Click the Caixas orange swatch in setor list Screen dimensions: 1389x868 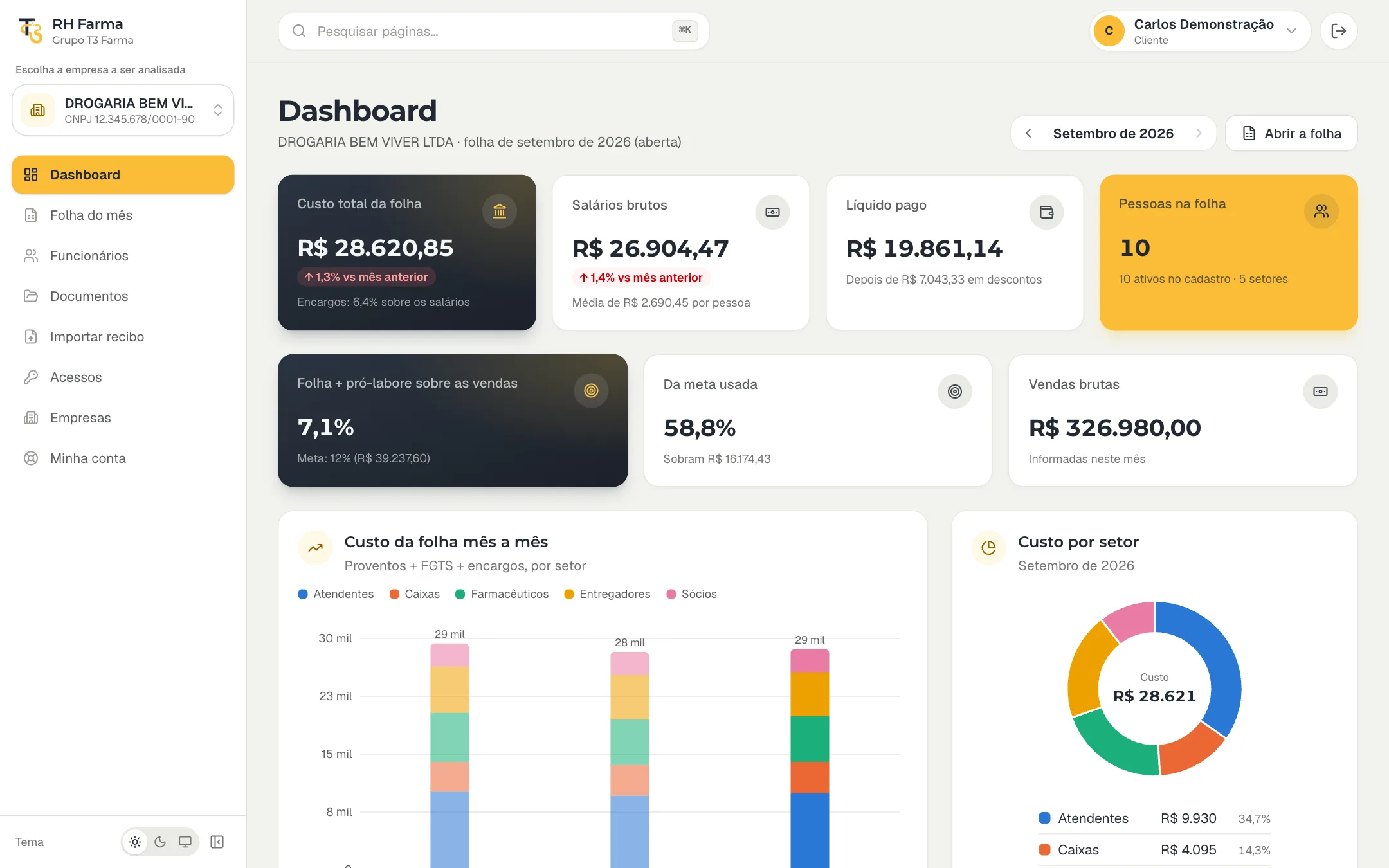pos(1044,849)
